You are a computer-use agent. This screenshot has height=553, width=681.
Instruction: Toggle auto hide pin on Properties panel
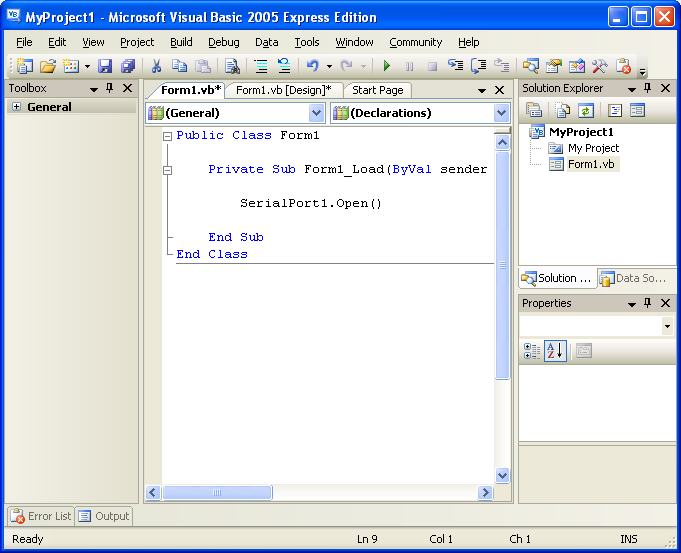pyautogui.click(x=648, y=303)
